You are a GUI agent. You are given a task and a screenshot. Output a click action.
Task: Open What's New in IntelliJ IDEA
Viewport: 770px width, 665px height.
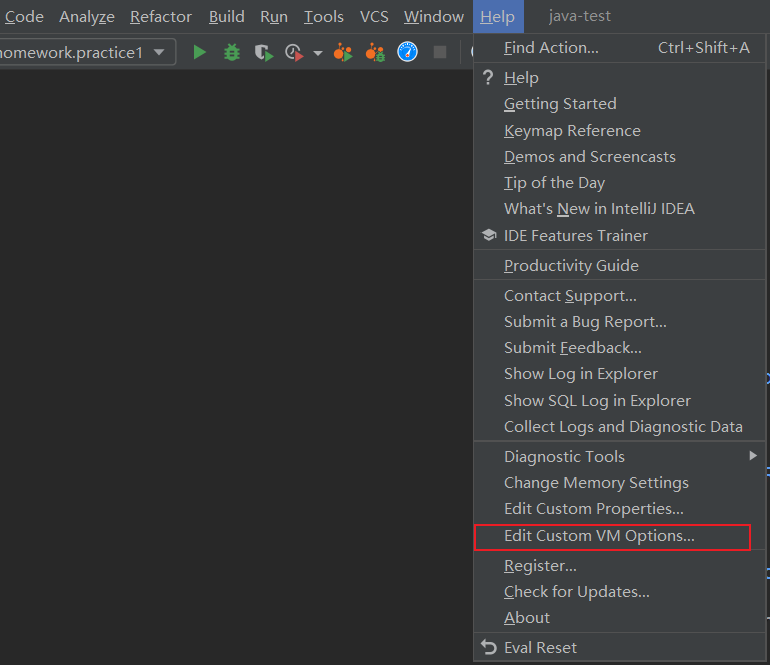[x=619, y=209]
